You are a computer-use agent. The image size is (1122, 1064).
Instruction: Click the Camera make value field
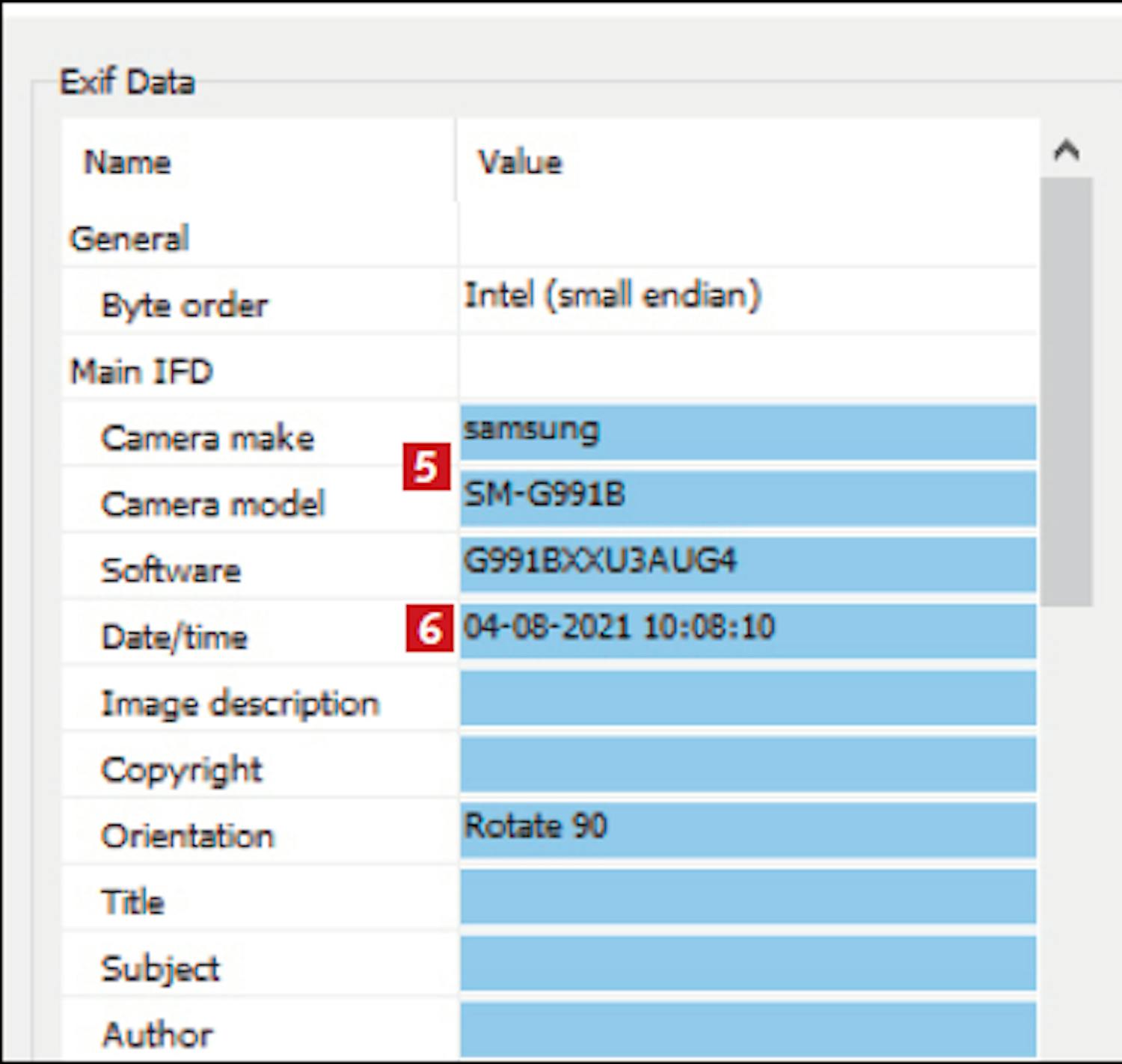tap(748, 432)
